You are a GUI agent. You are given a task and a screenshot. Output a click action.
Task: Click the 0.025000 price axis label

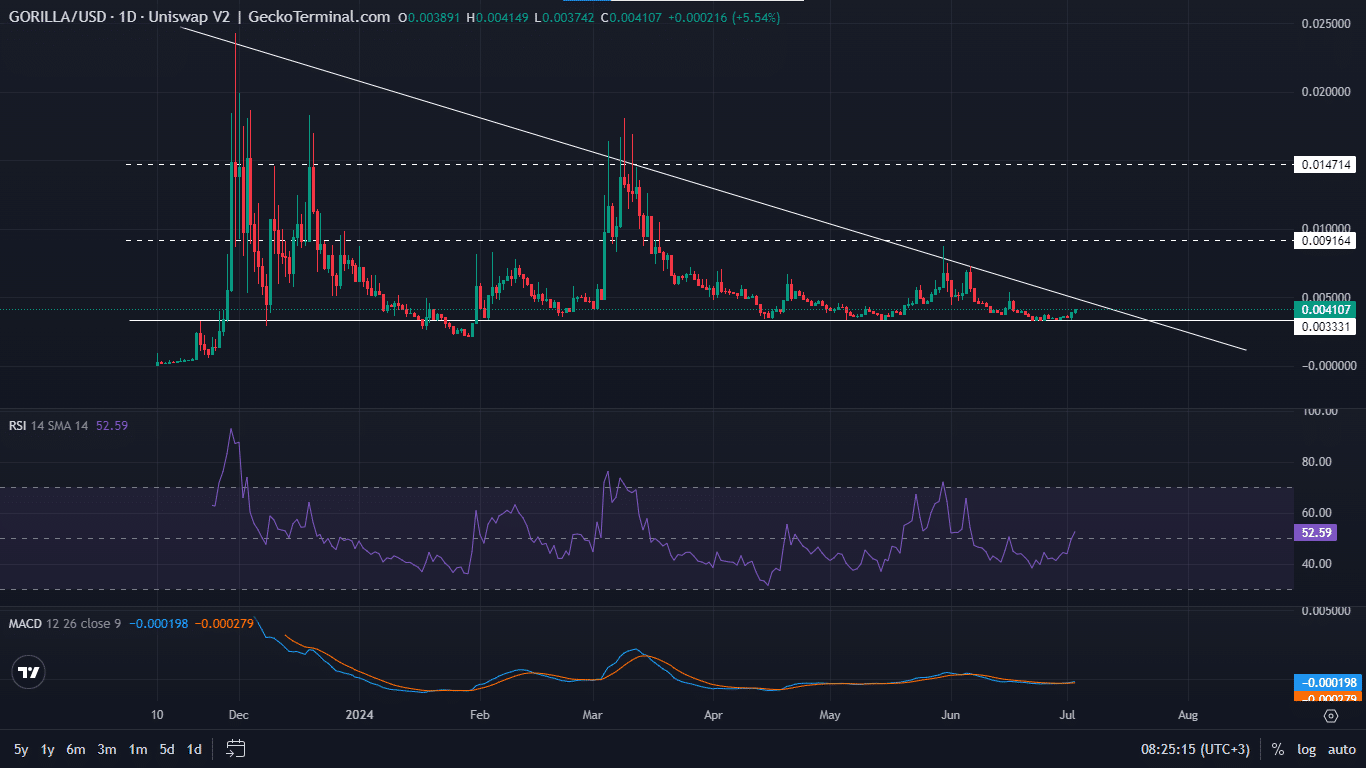(1327, 23)
